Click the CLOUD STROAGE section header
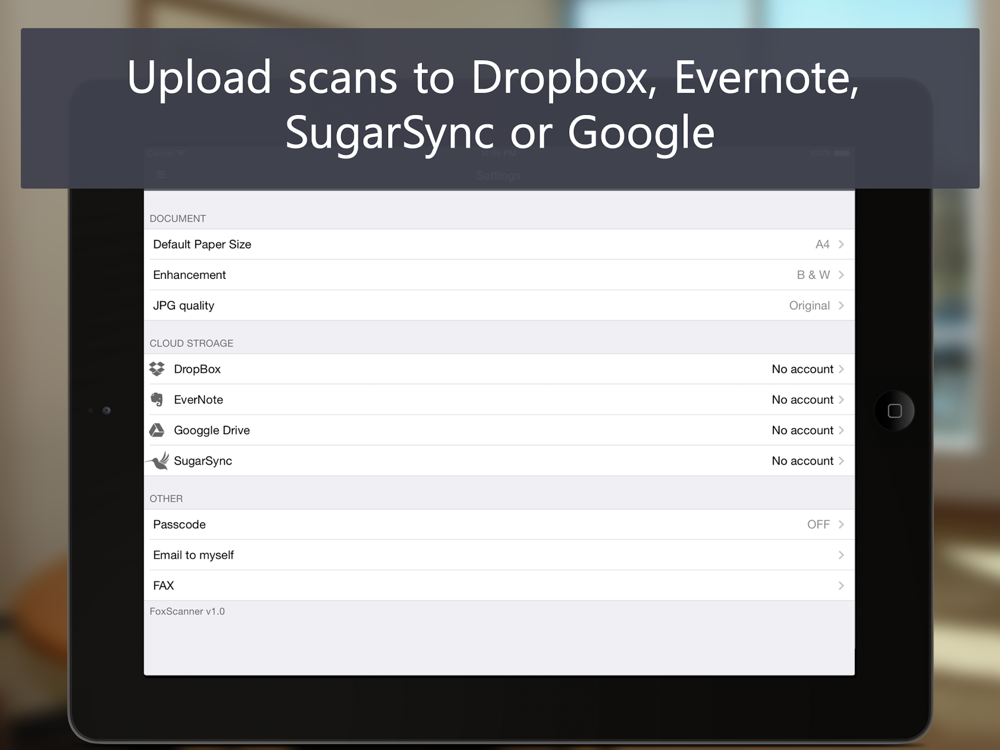Screen dimensions: 1000x750 [191, 343]
